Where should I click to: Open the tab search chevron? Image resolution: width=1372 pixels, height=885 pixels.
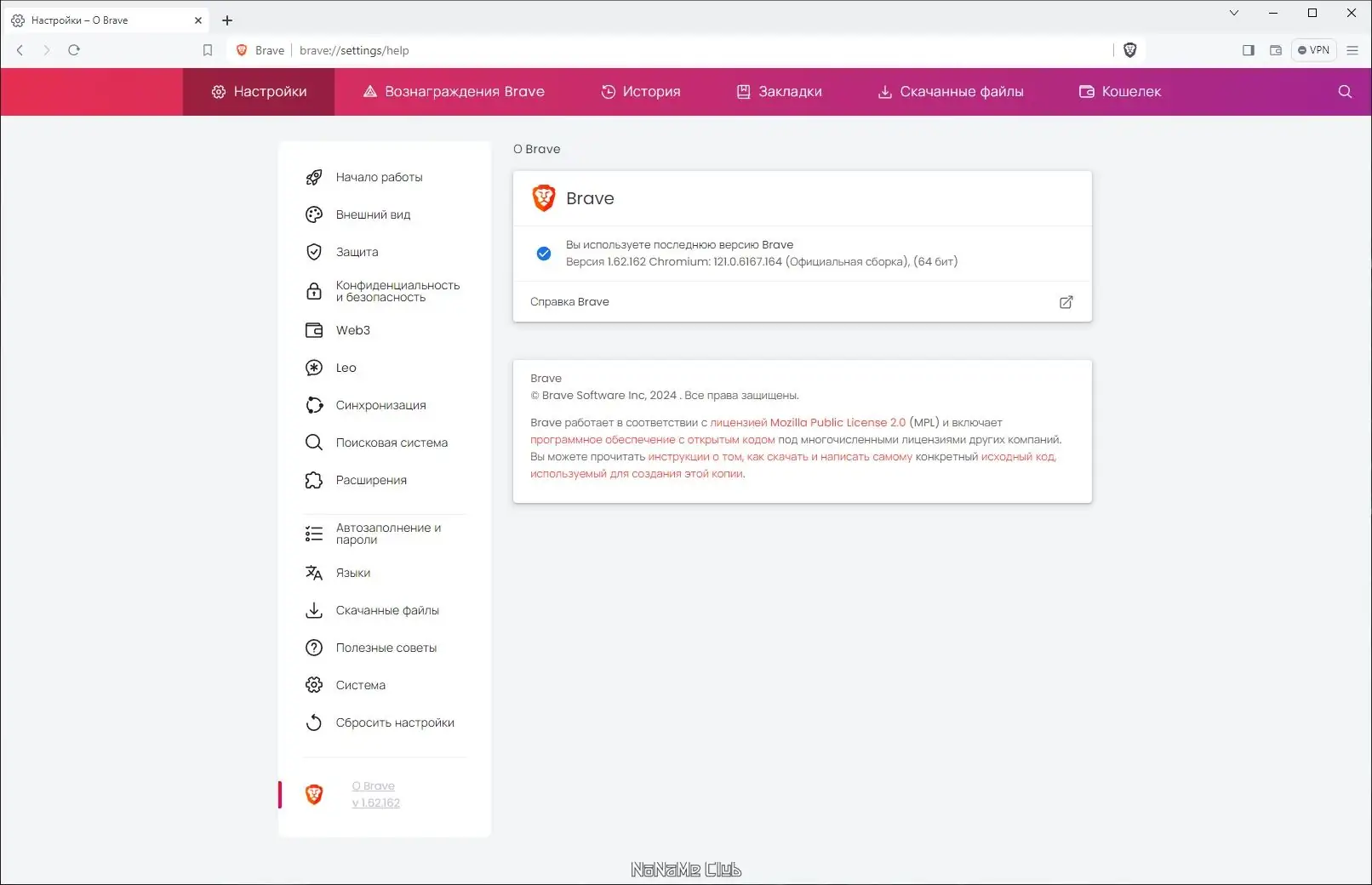pos(1234,13)
